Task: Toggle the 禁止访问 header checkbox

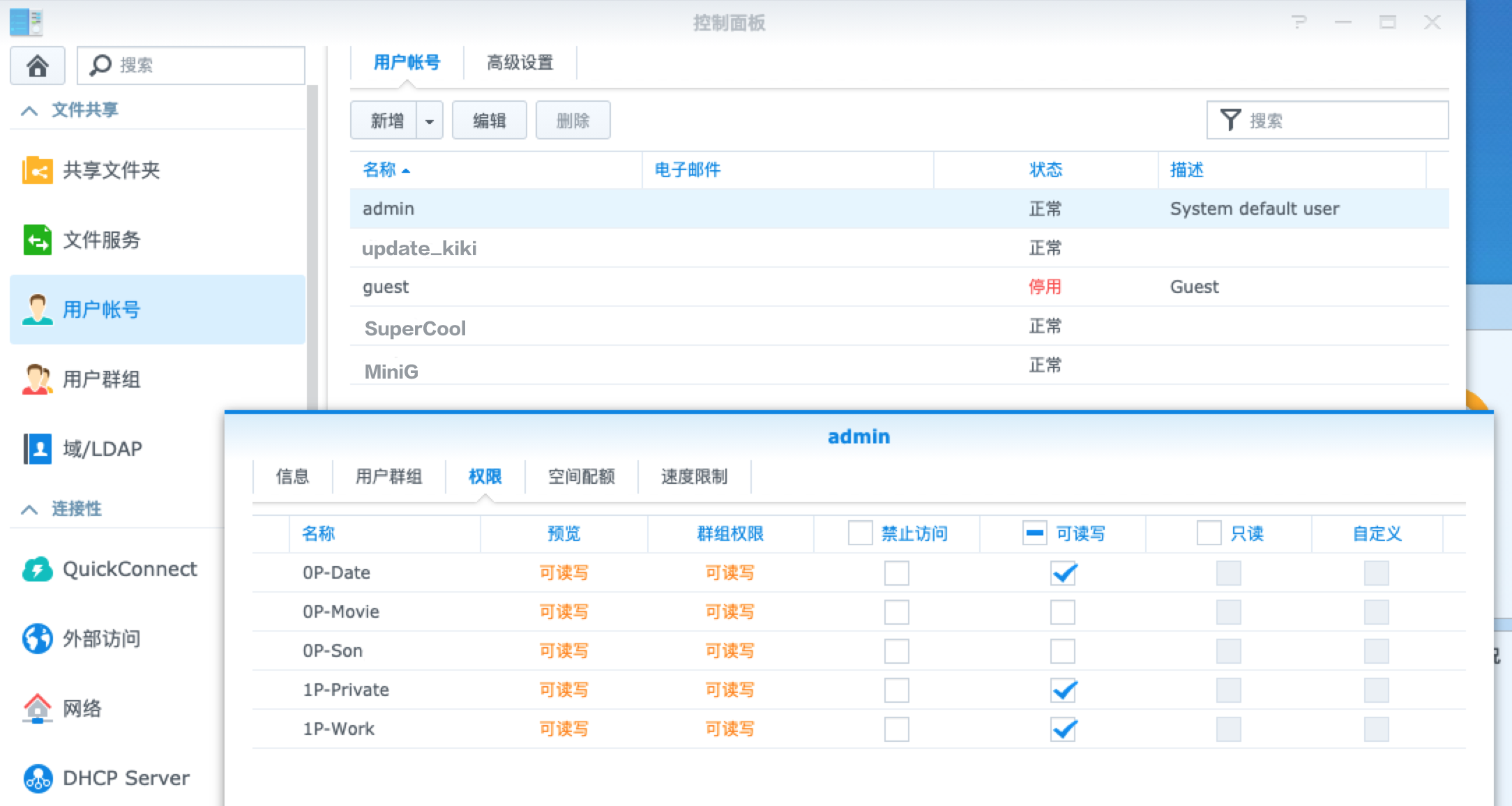Action: click(858, 533)
